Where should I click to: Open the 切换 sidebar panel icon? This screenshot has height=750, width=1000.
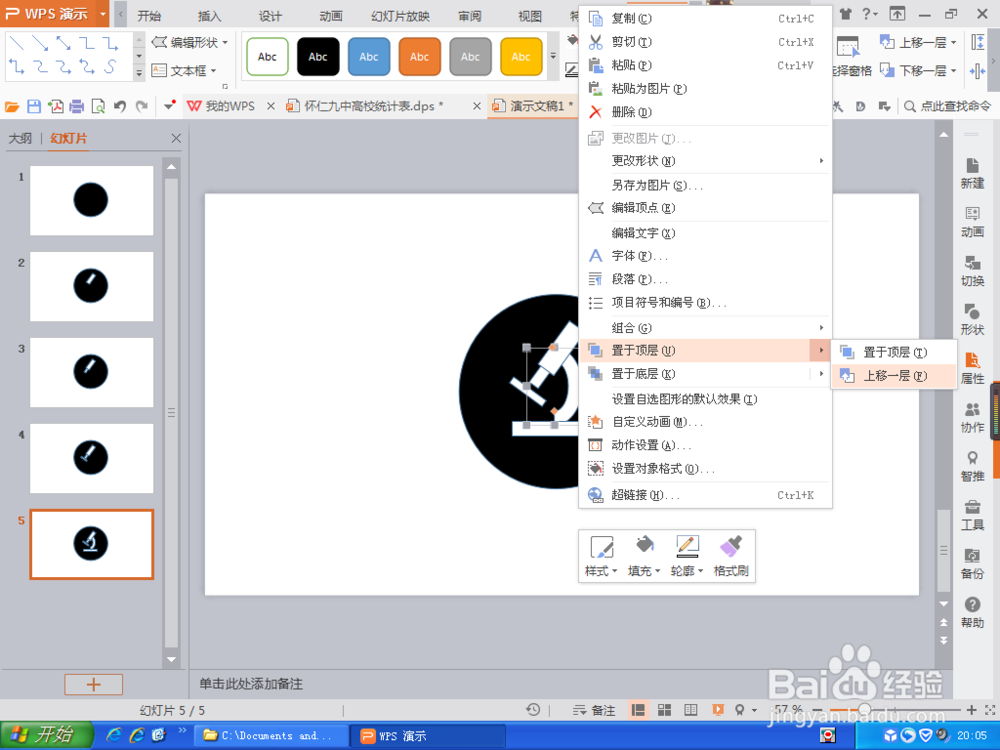(x=972, y=271)
